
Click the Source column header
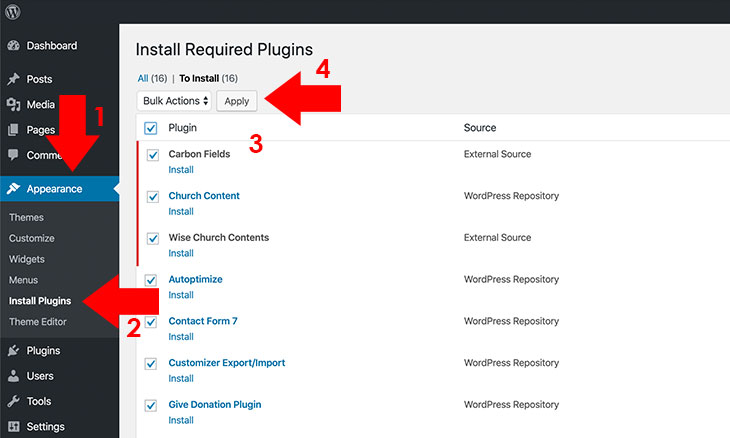coord(480,128)
